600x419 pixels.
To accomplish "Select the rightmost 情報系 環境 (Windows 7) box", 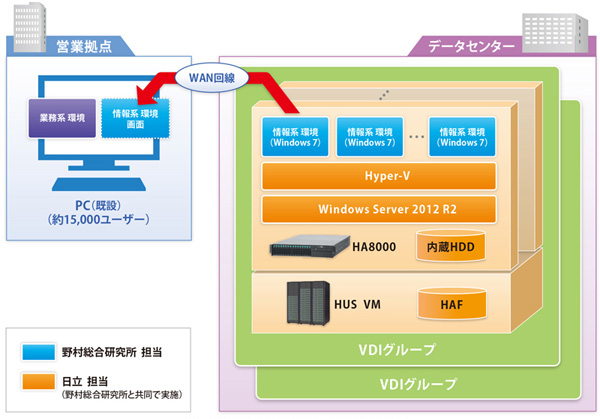I will click(465, 135).
